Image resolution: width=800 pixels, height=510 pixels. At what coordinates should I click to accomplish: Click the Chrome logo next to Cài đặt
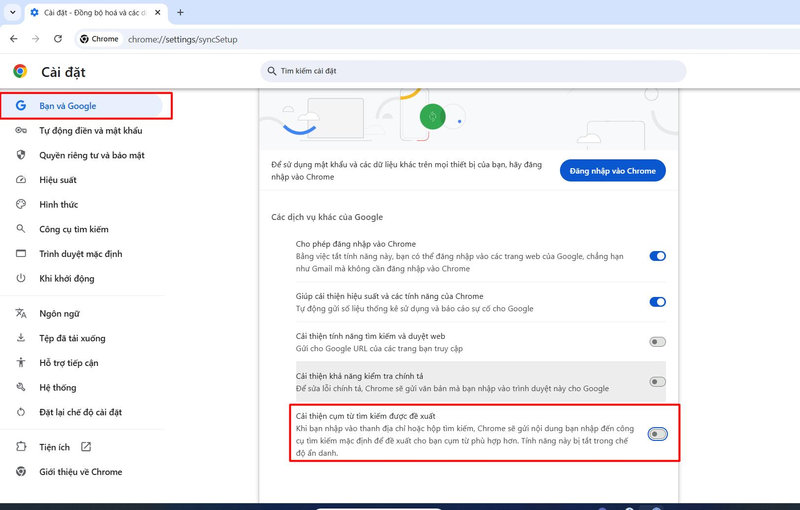pyautogui.click(x=20, y=71)
